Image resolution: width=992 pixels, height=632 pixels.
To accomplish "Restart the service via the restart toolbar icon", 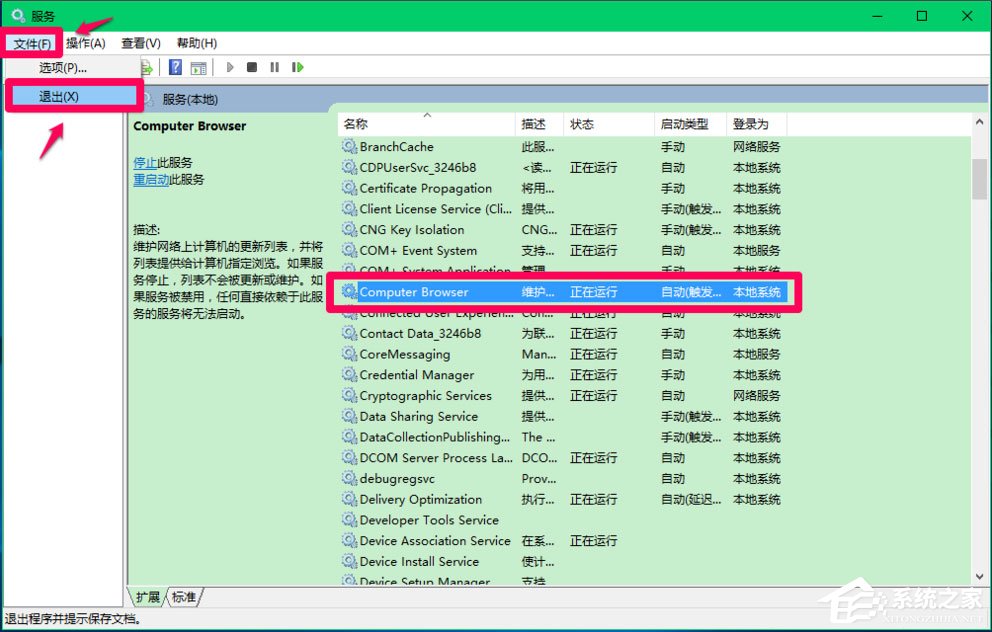I will 296,67.
